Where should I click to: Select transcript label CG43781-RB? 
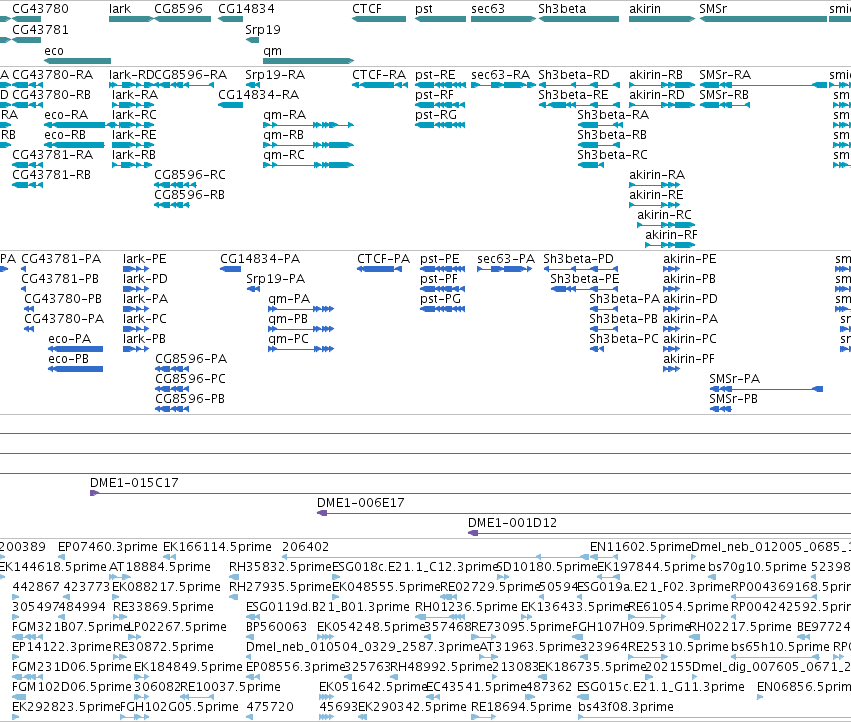[x=52, y=175]
